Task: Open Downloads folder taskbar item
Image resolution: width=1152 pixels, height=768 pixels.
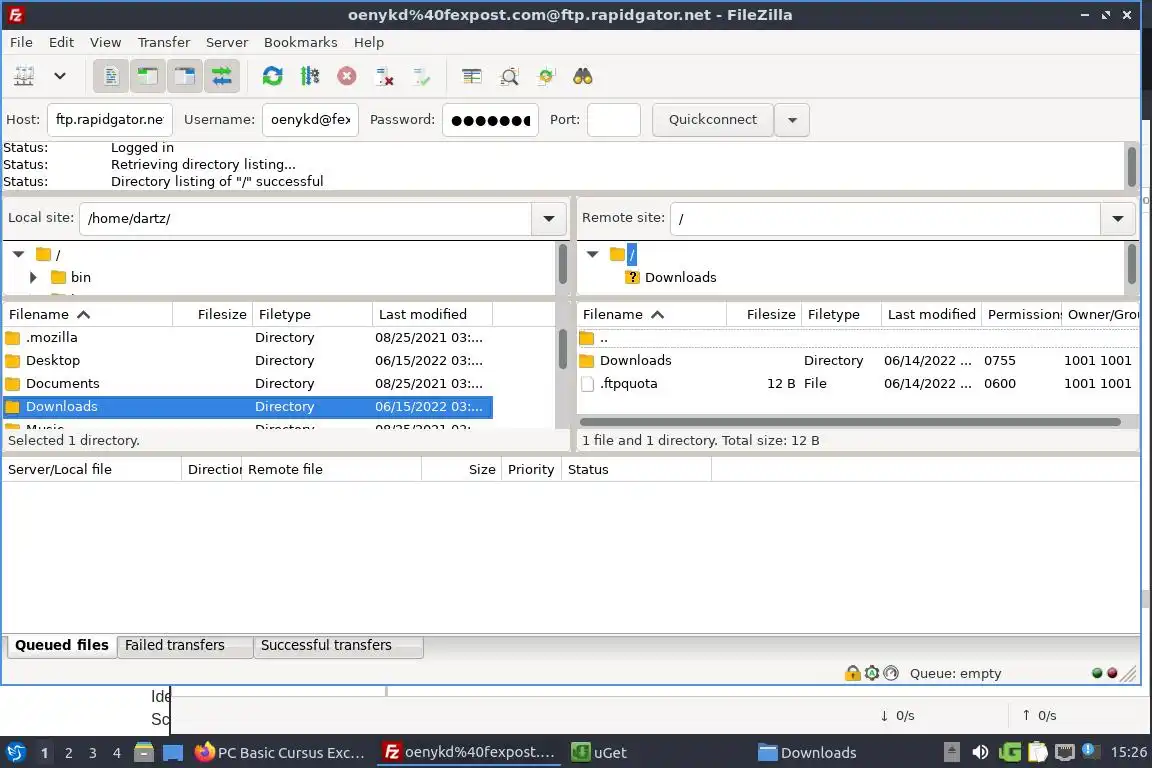Action: 807,753
